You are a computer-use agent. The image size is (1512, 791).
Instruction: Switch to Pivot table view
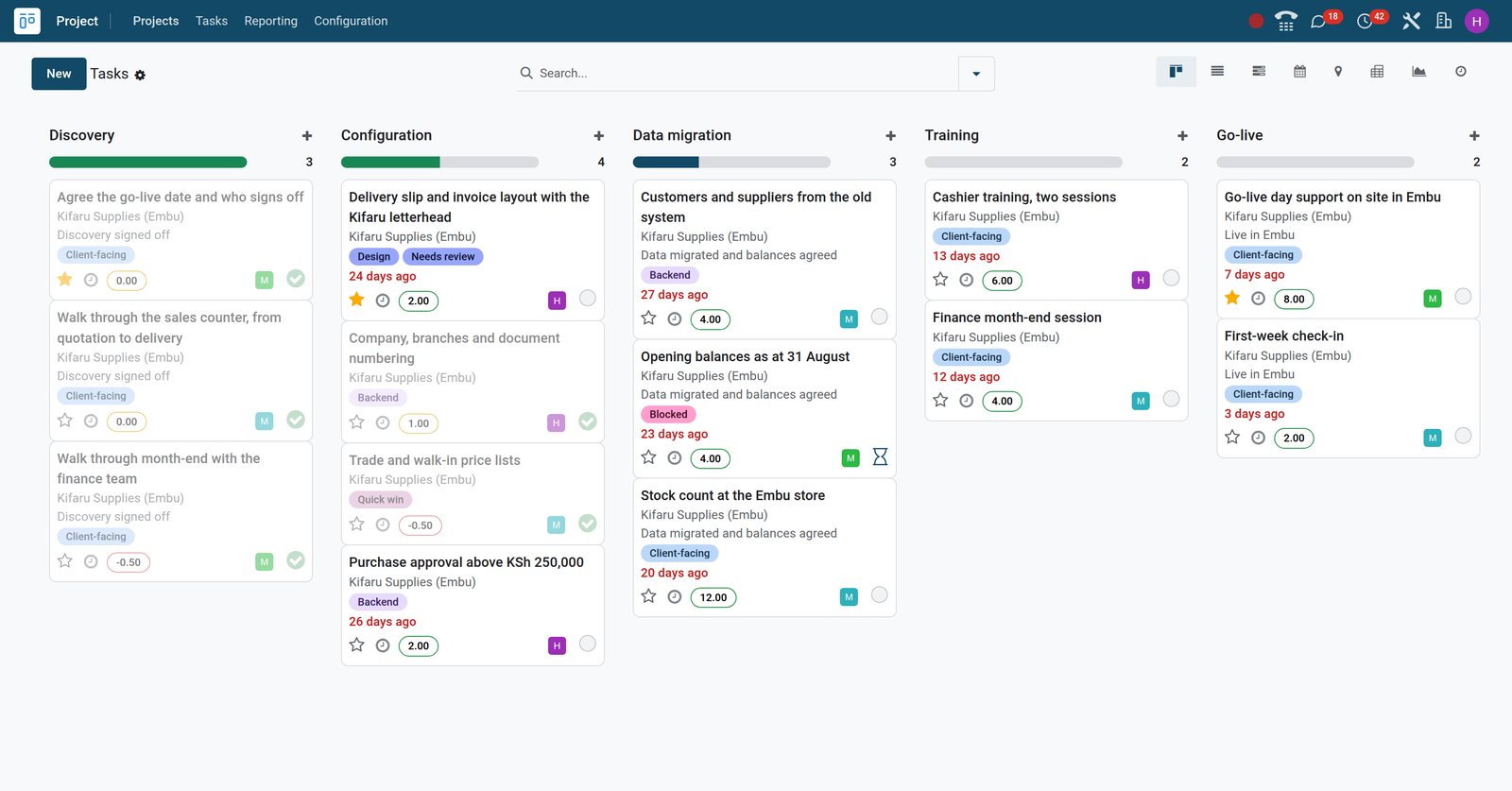pyautogui.click(x=1377, y=72)
